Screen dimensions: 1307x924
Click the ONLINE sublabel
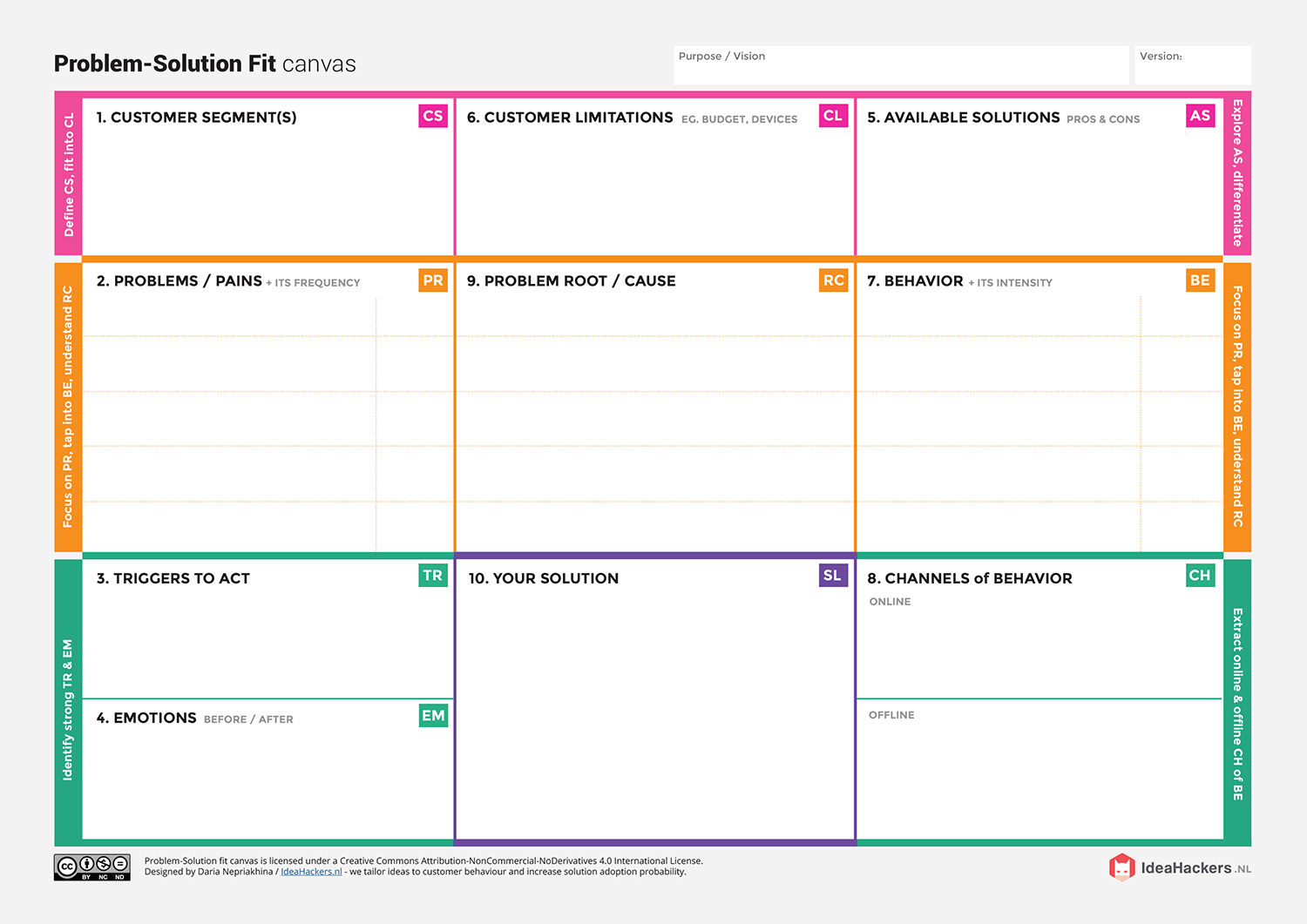click(890, 602)
